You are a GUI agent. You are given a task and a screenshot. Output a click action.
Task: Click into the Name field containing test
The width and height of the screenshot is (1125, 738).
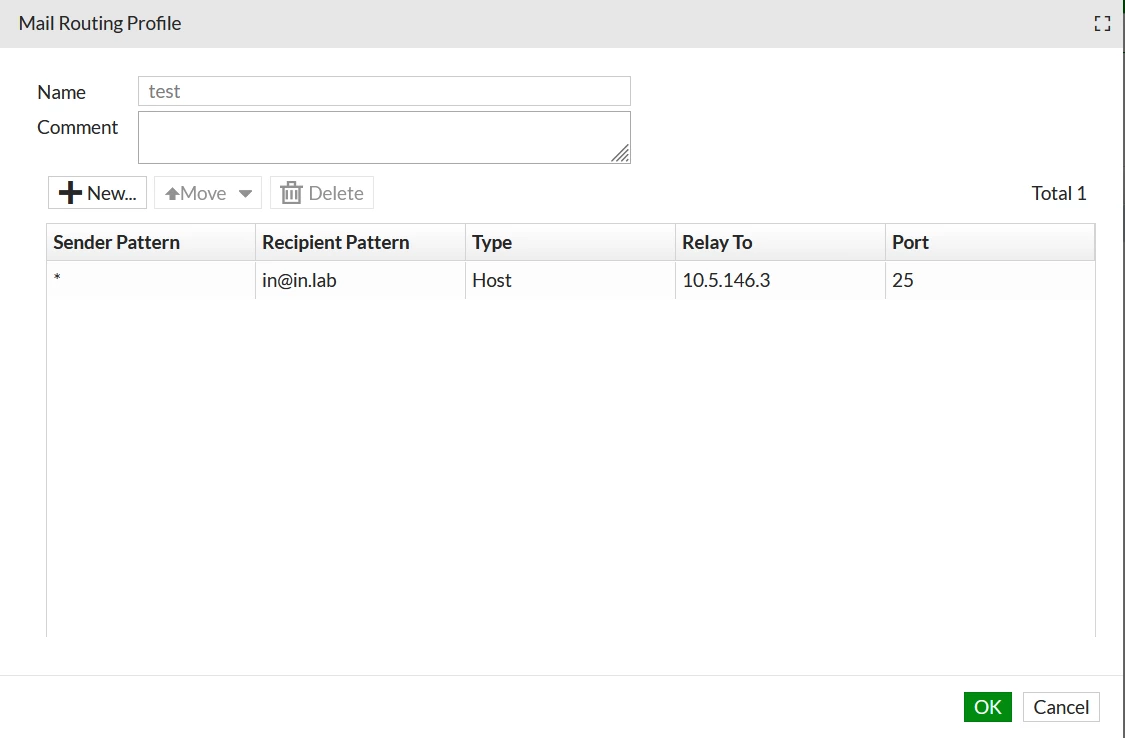click(x=384, y=91)
